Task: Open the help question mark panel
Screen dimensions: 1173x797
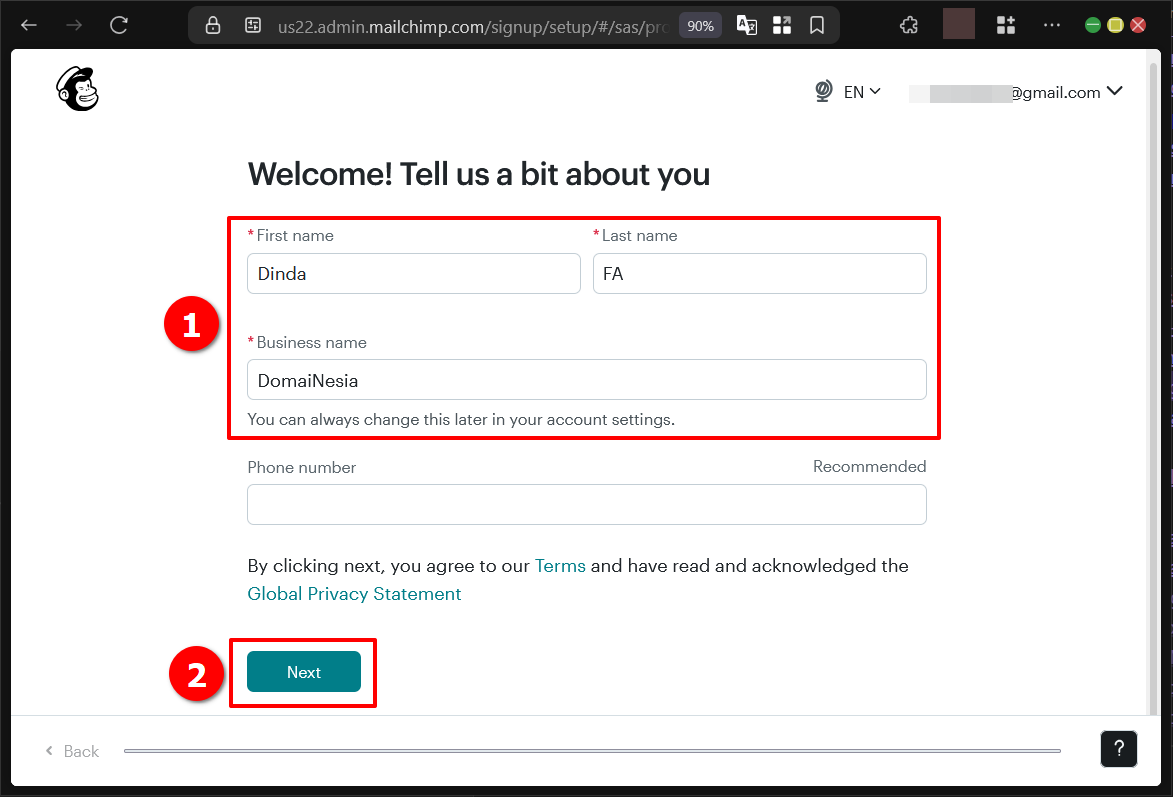Action: click(1118, 748)
